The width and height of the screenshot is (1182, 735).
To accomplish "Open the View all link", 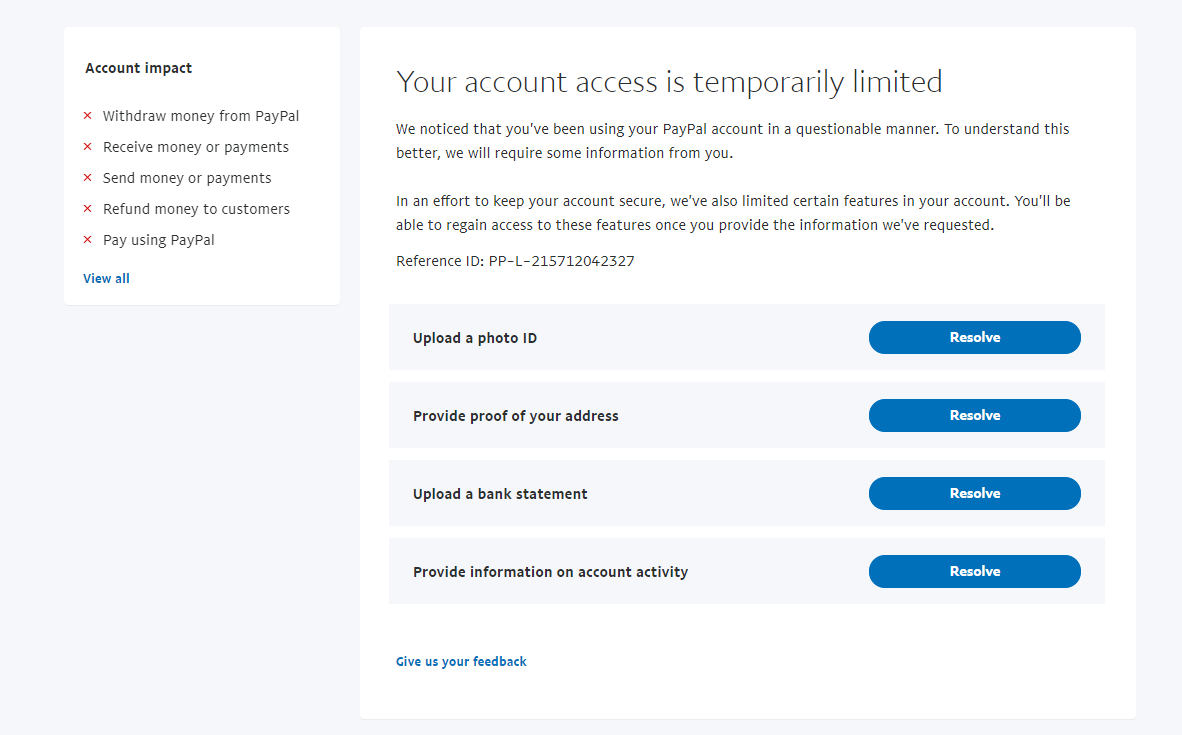I will click(106, 278).
